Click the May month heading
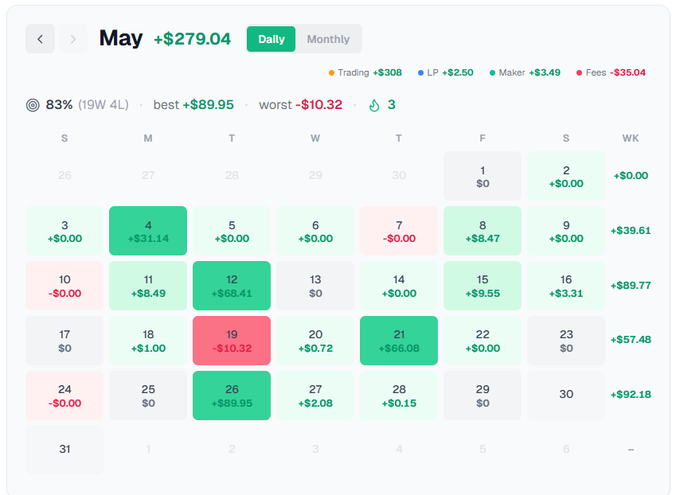The image size is (680, 495). (x=121, y=38)
